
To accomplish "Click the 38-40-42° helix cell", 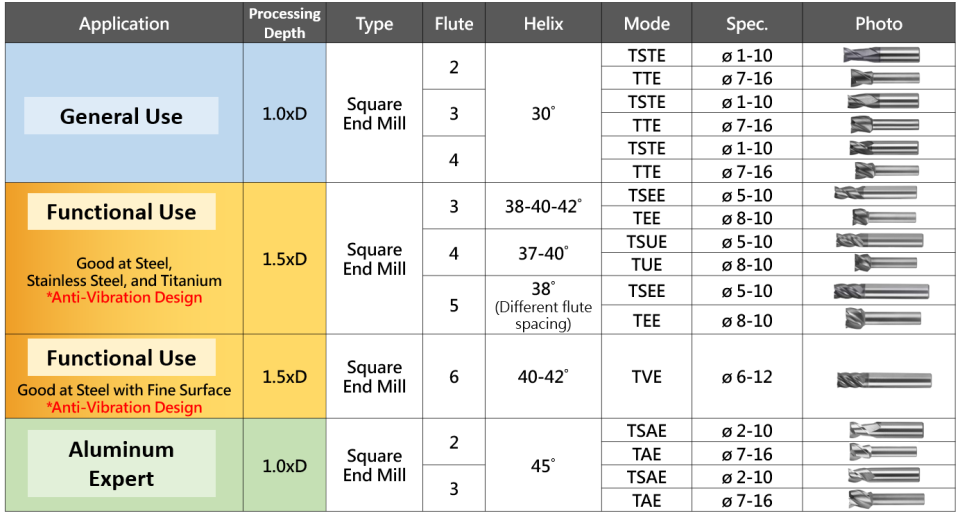I will tap(543, 207).
